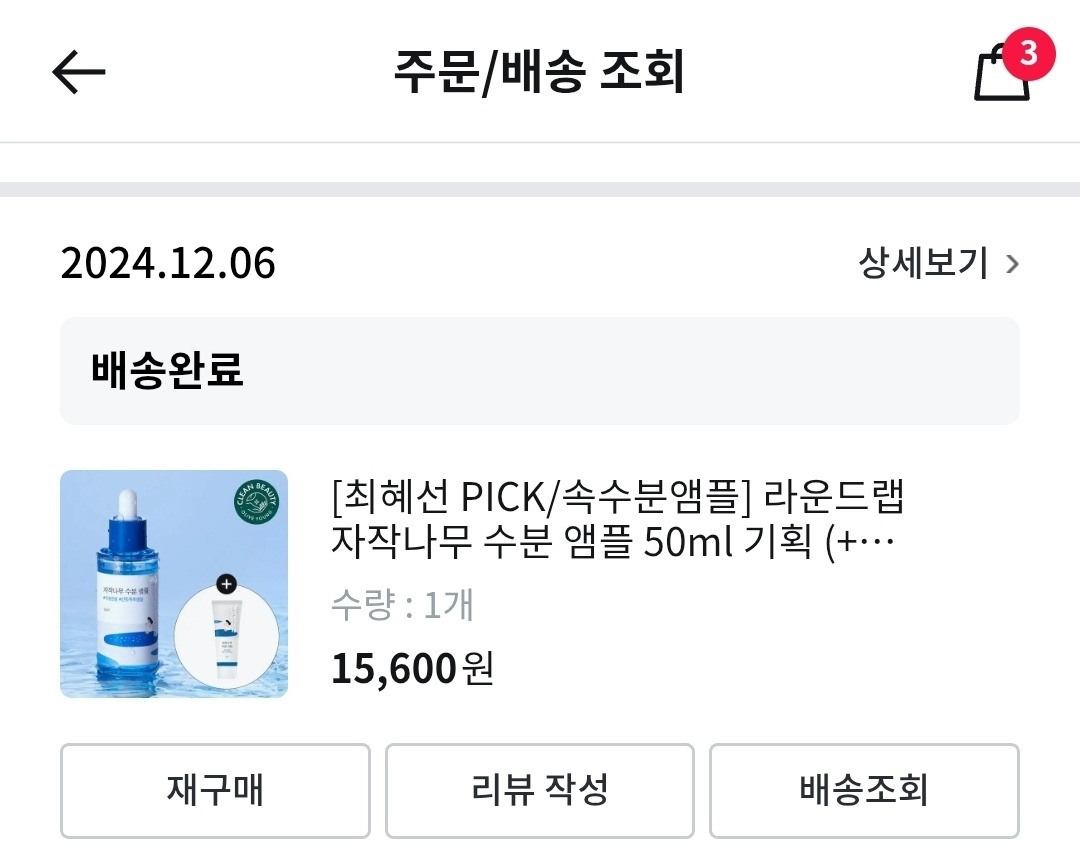Tap the Clean Beauty green badge

coord(256,502)
